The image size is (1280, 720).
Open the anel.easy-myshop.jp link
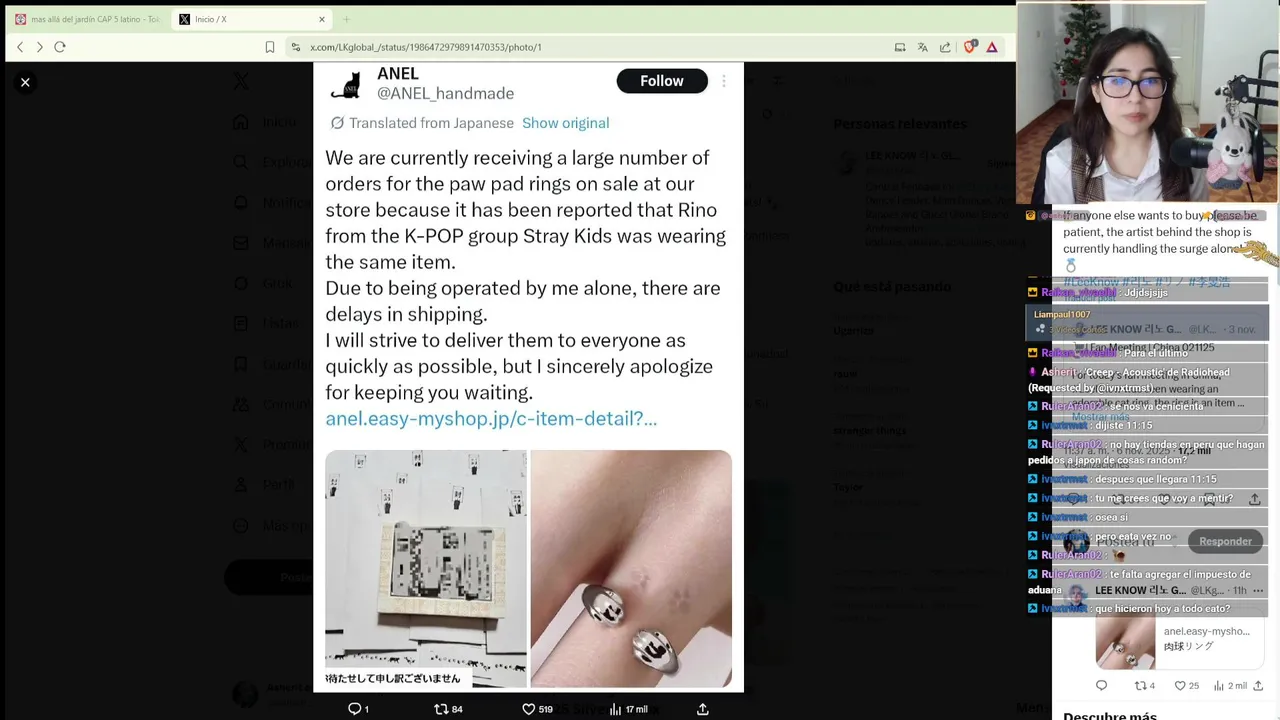click(491, 418)
